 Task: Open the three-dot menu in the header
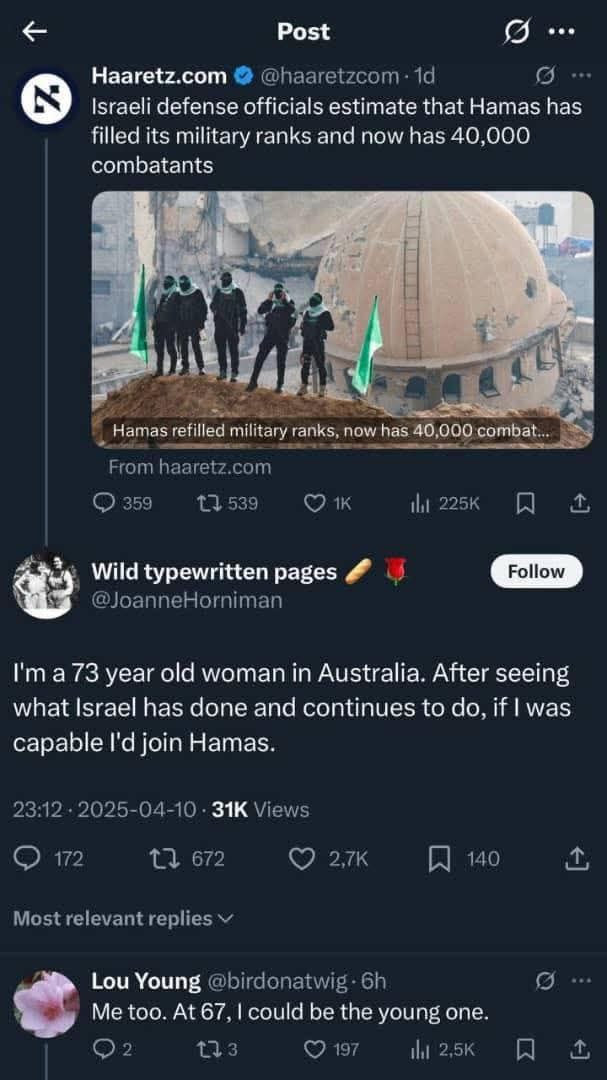563,32
